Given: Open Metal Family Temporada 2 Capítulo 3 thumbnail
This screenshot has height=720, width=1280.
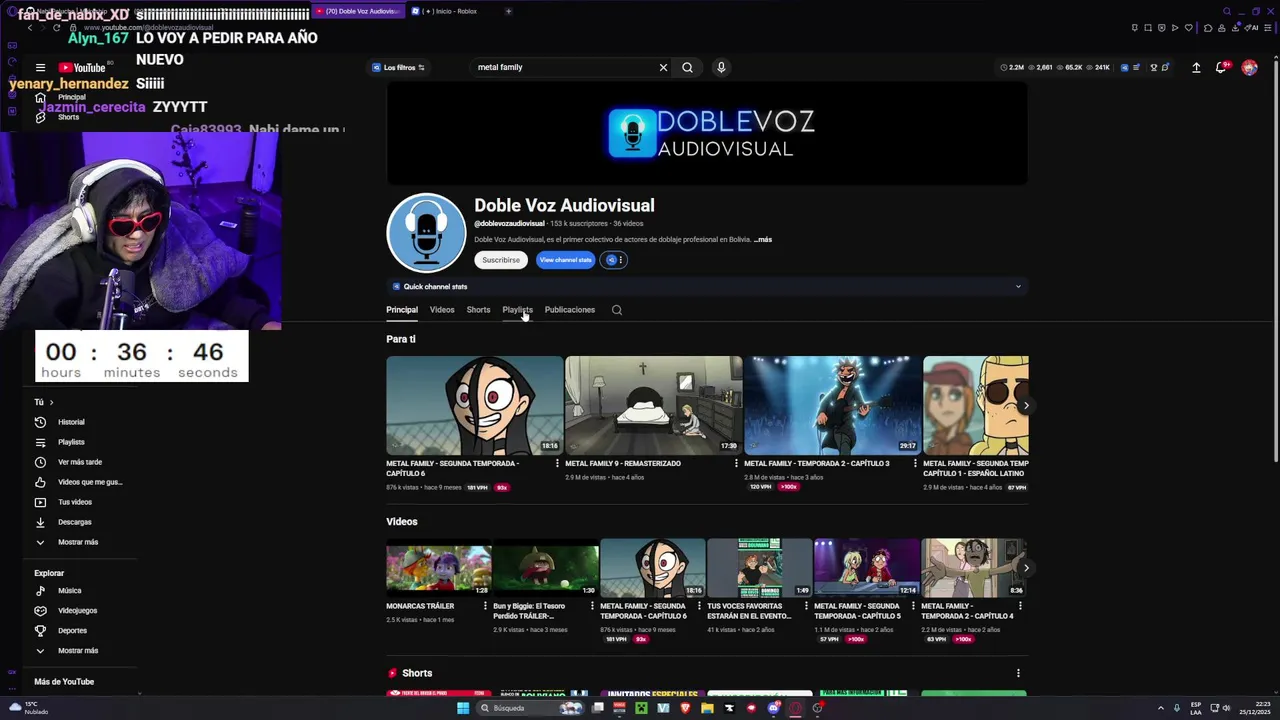Looking at the screenshot, I should [833, 405].
